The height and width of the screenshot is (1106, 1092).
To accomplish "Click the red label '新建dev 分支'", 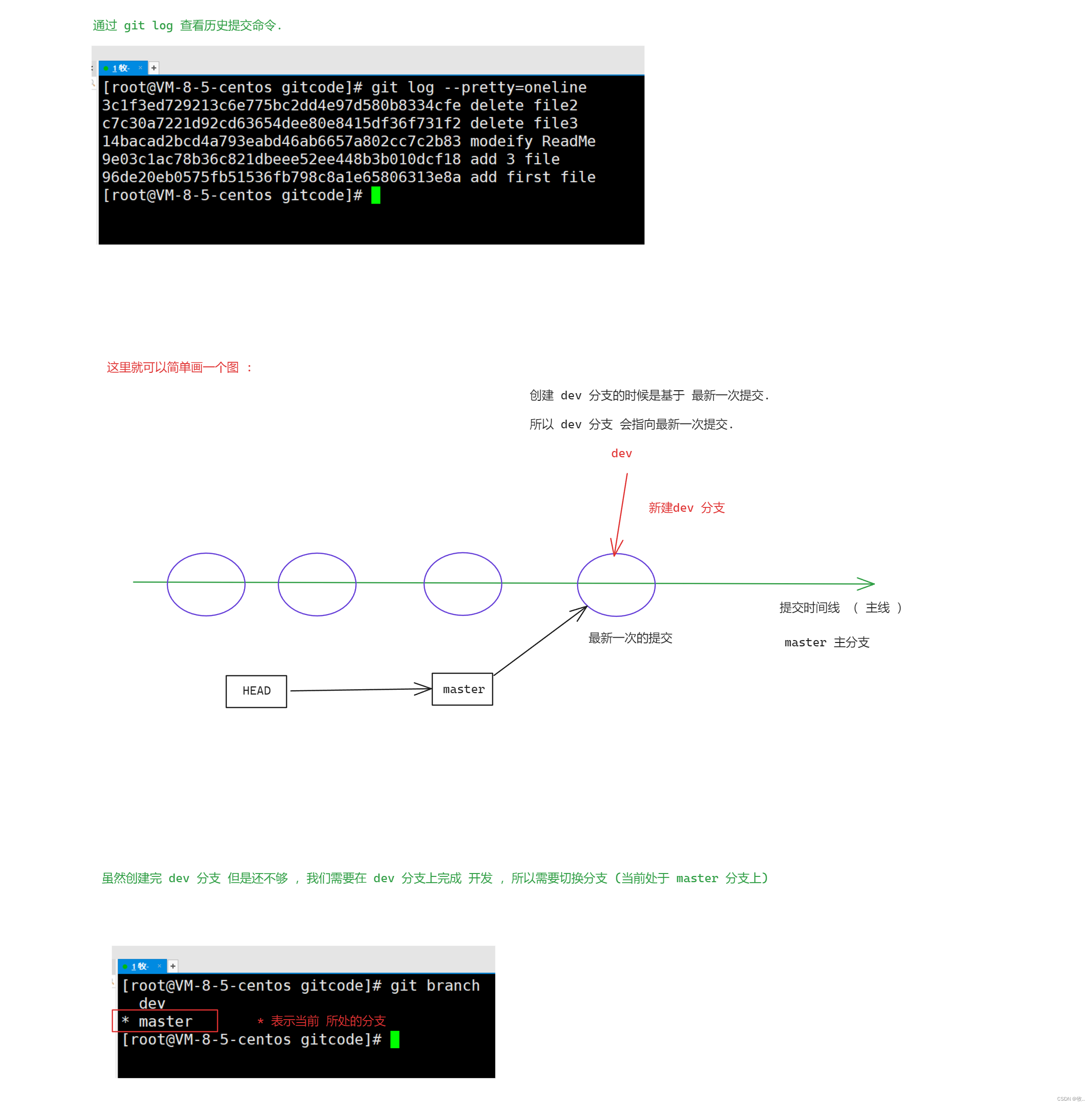I will click(x=687, y=508).
